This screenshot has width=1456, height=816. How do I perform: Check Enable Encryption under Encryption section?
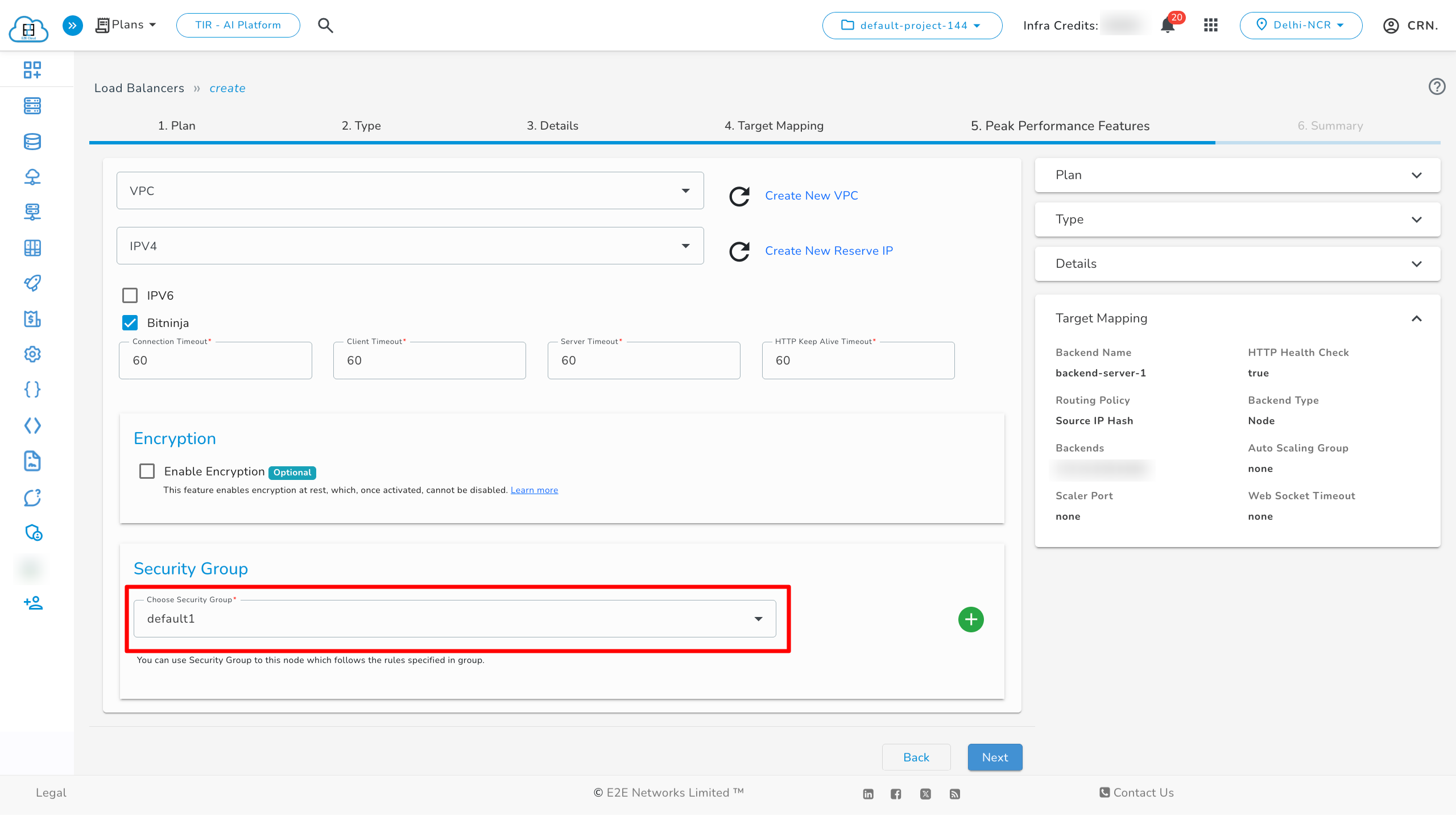147,471
